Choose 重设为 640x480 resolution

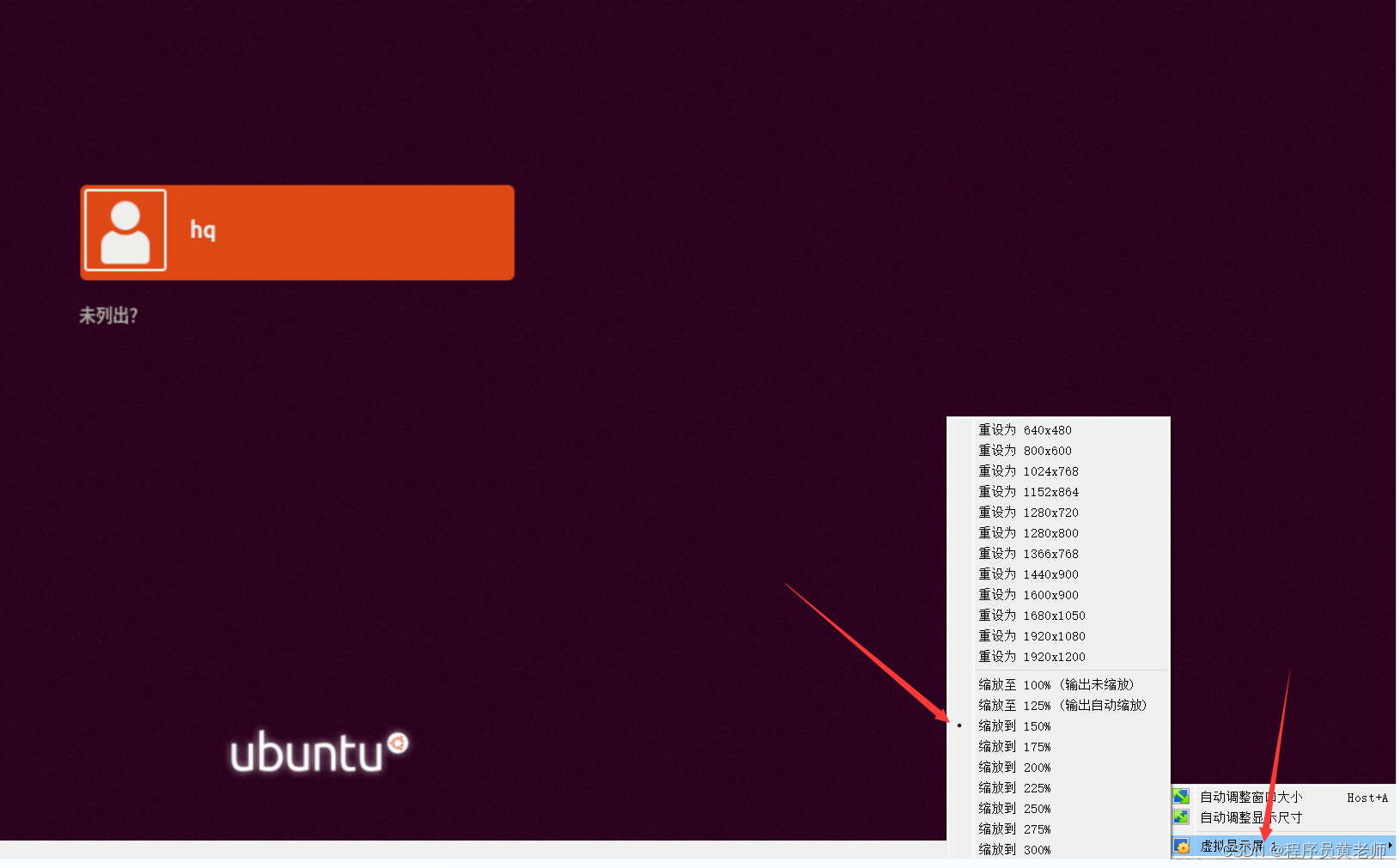pos(1058,430)
